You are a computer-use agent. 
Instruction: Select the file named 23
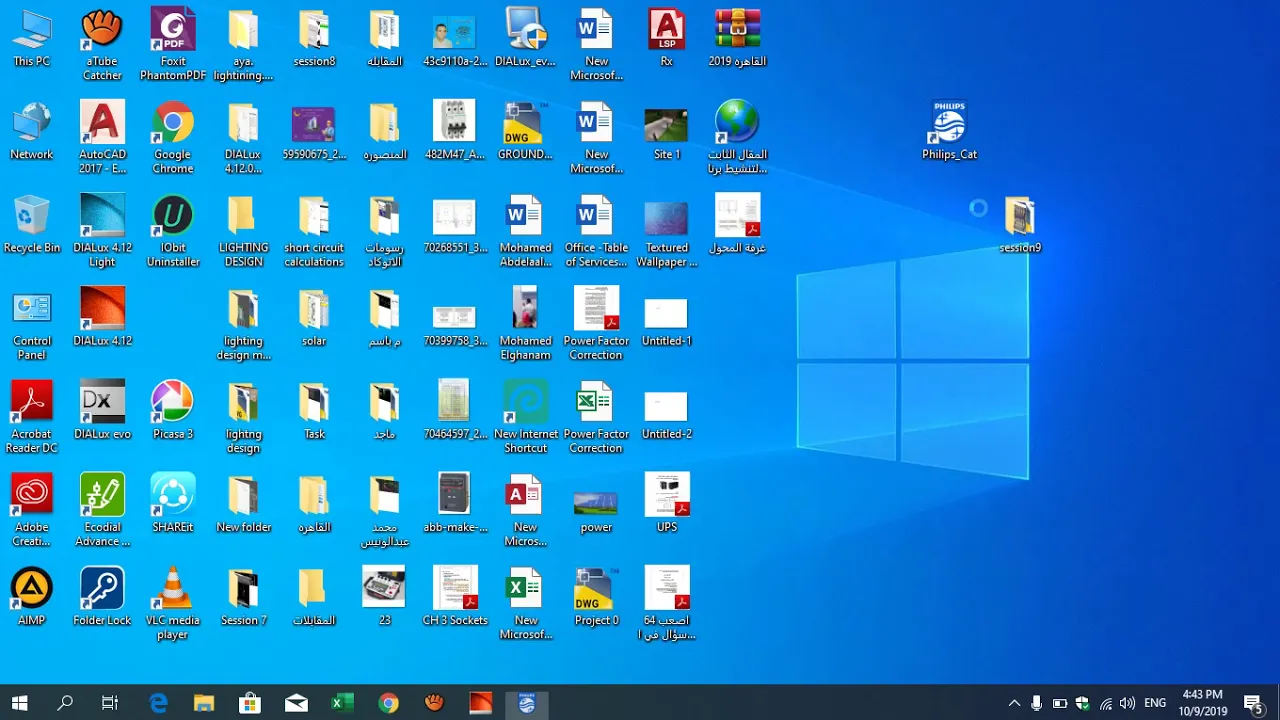(384, 596)
